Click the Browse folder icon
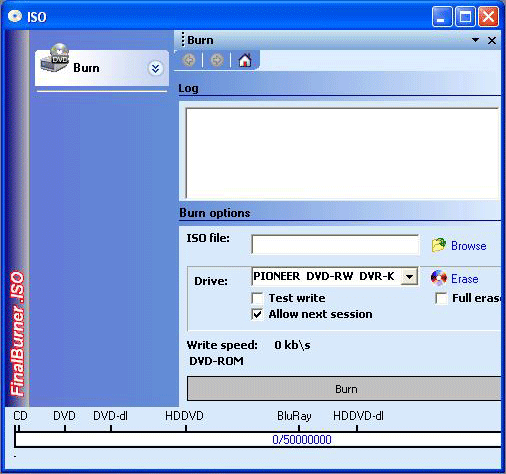Image resolution: width=506 pixels, height=474 pixels. click(439, 245)
